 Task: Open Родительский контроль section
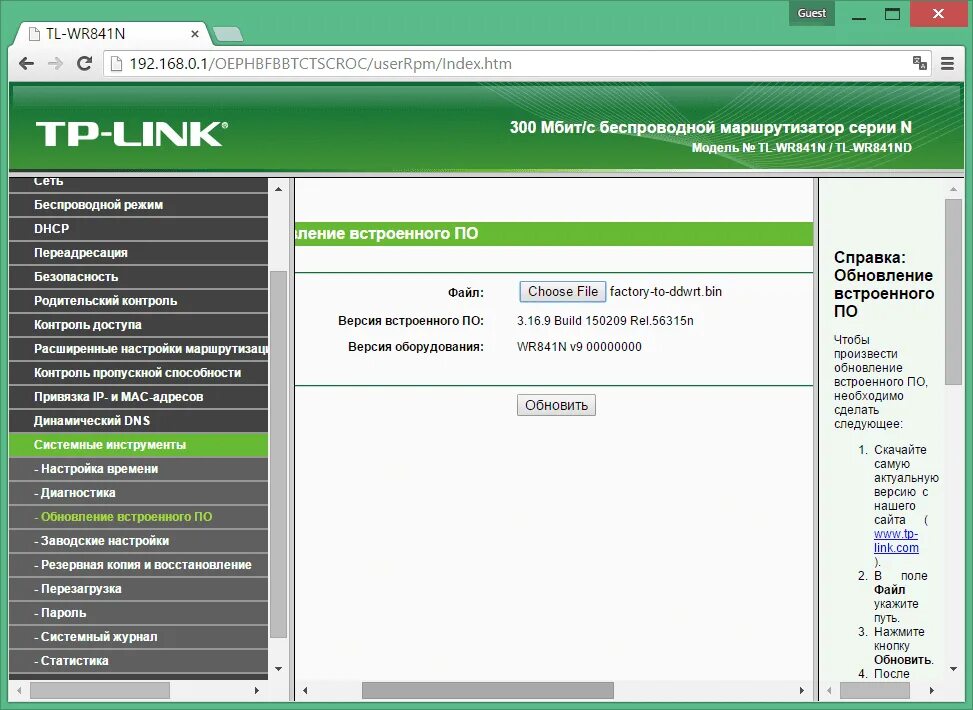pyautogui.click(x=138, y=300)
